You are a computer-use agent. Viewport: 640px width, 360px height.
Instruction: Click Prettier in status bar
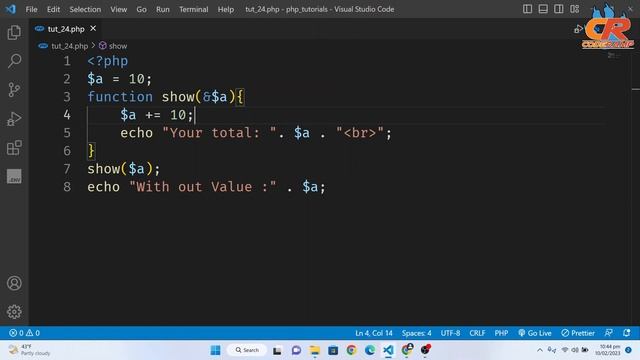coord(578,333)
